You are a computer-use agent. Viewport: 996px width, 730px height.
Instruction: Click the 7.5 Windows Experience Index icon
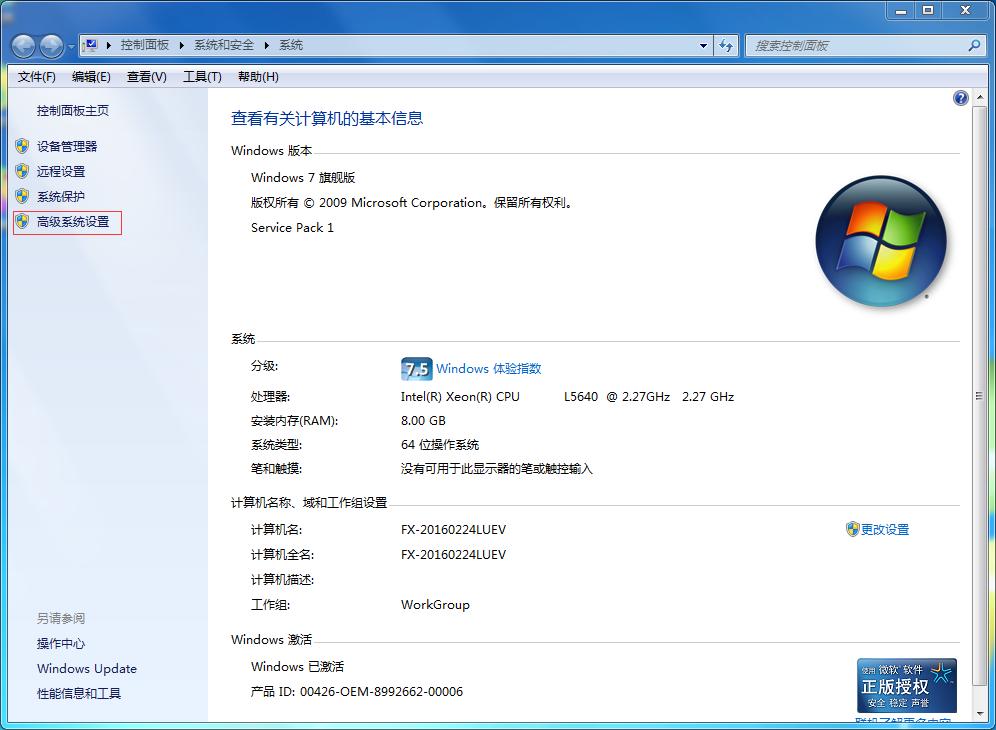coord(416,368)
